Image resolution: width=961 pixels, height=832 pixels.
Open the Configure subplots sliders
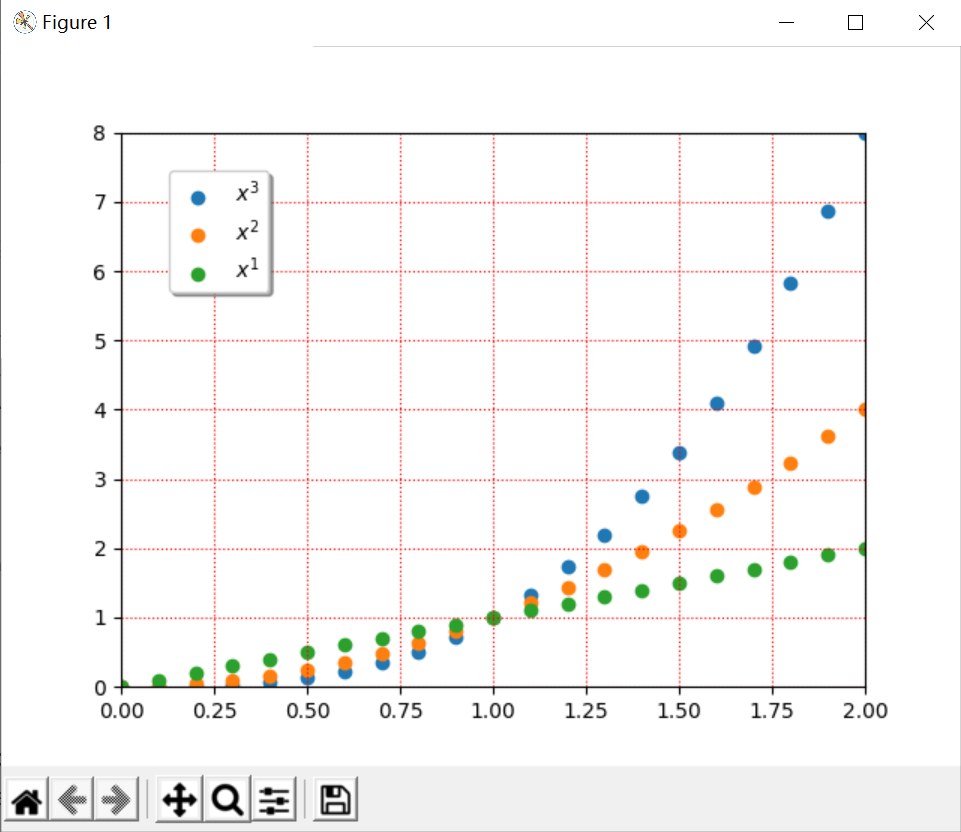275,799
